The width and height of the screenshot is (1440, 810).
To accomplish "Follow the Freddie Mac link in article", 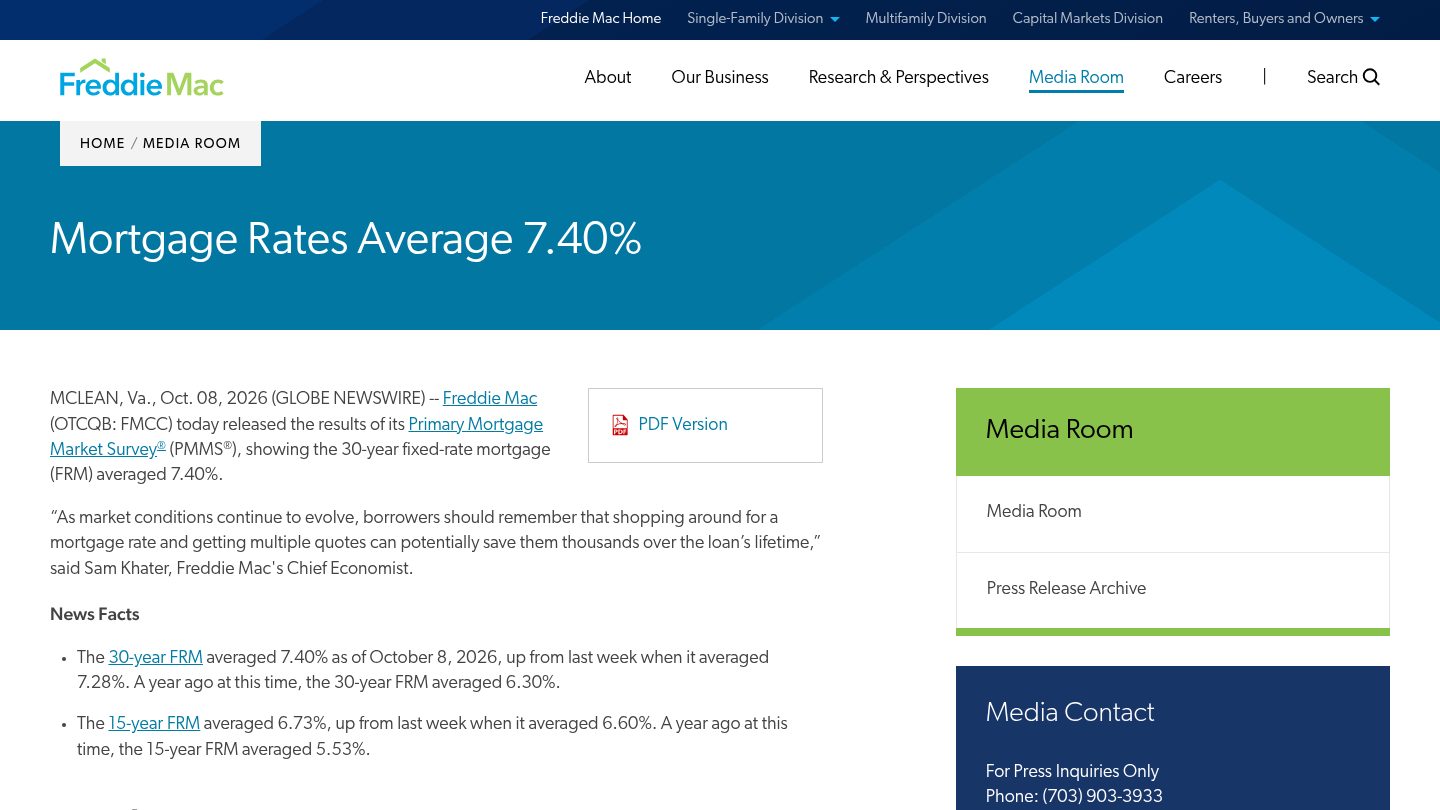I will [490, 399].
